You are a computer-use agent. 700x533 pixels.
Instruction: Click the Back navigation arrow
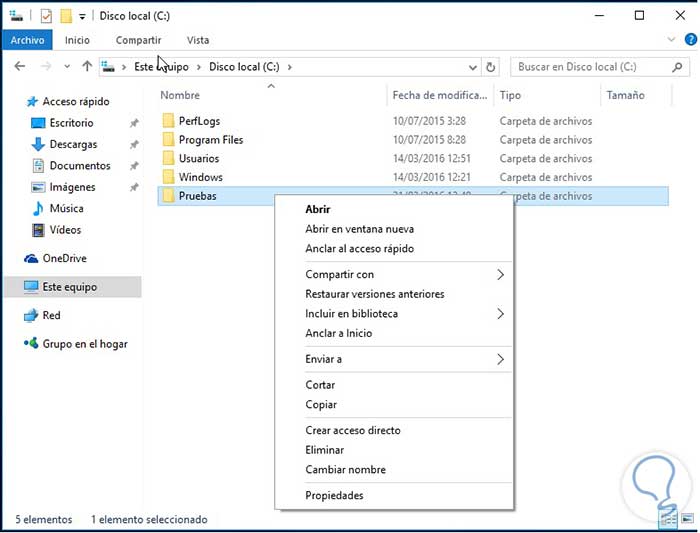tap(19, 67)
